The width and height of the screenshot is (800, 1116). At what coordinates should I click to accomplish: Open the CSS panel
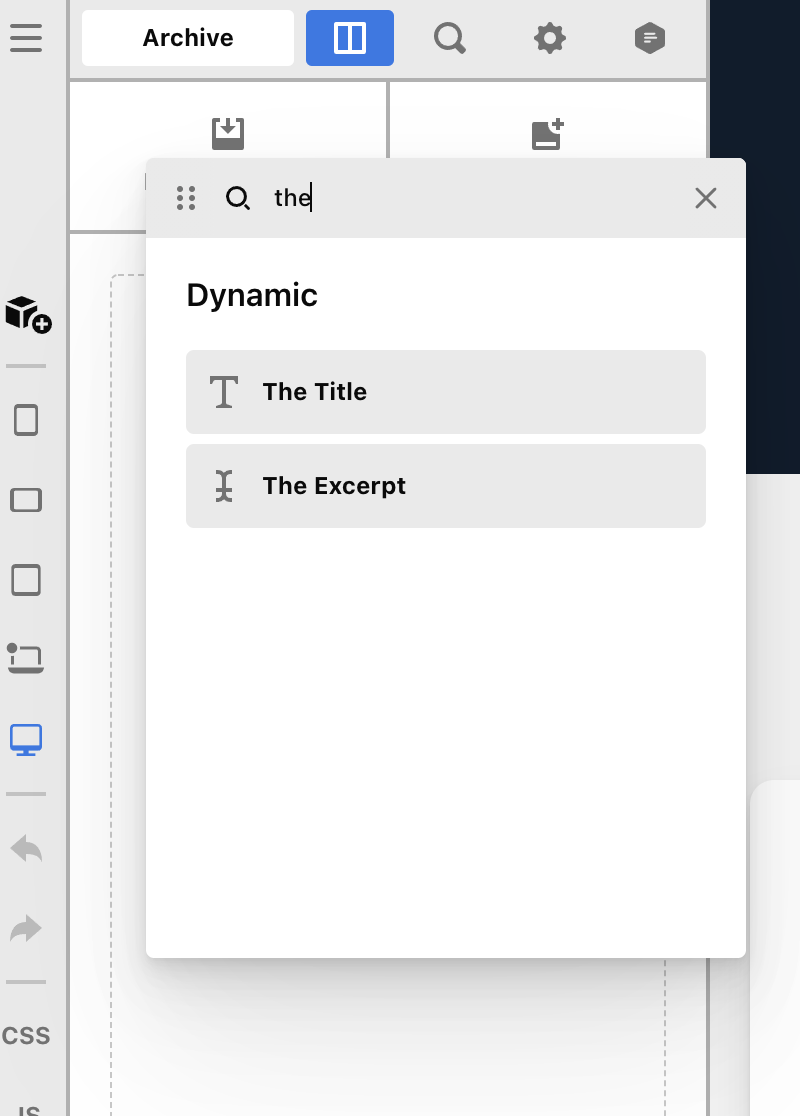pyautogui.click(x=26, y=1036)
